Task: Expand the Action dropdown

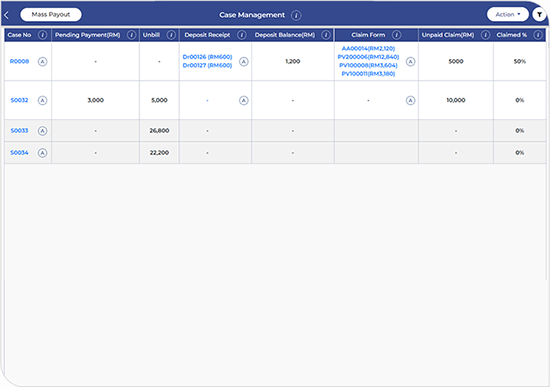Action: point(508,14)
